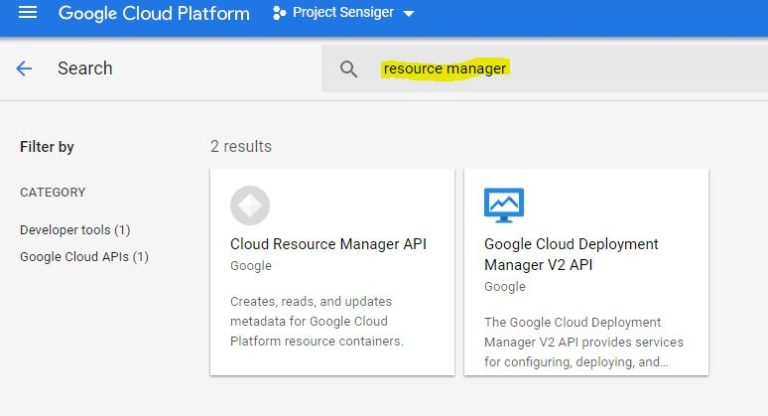
Task: Click Deployment Manager V2 API description text
Action: tap(584, 342)
